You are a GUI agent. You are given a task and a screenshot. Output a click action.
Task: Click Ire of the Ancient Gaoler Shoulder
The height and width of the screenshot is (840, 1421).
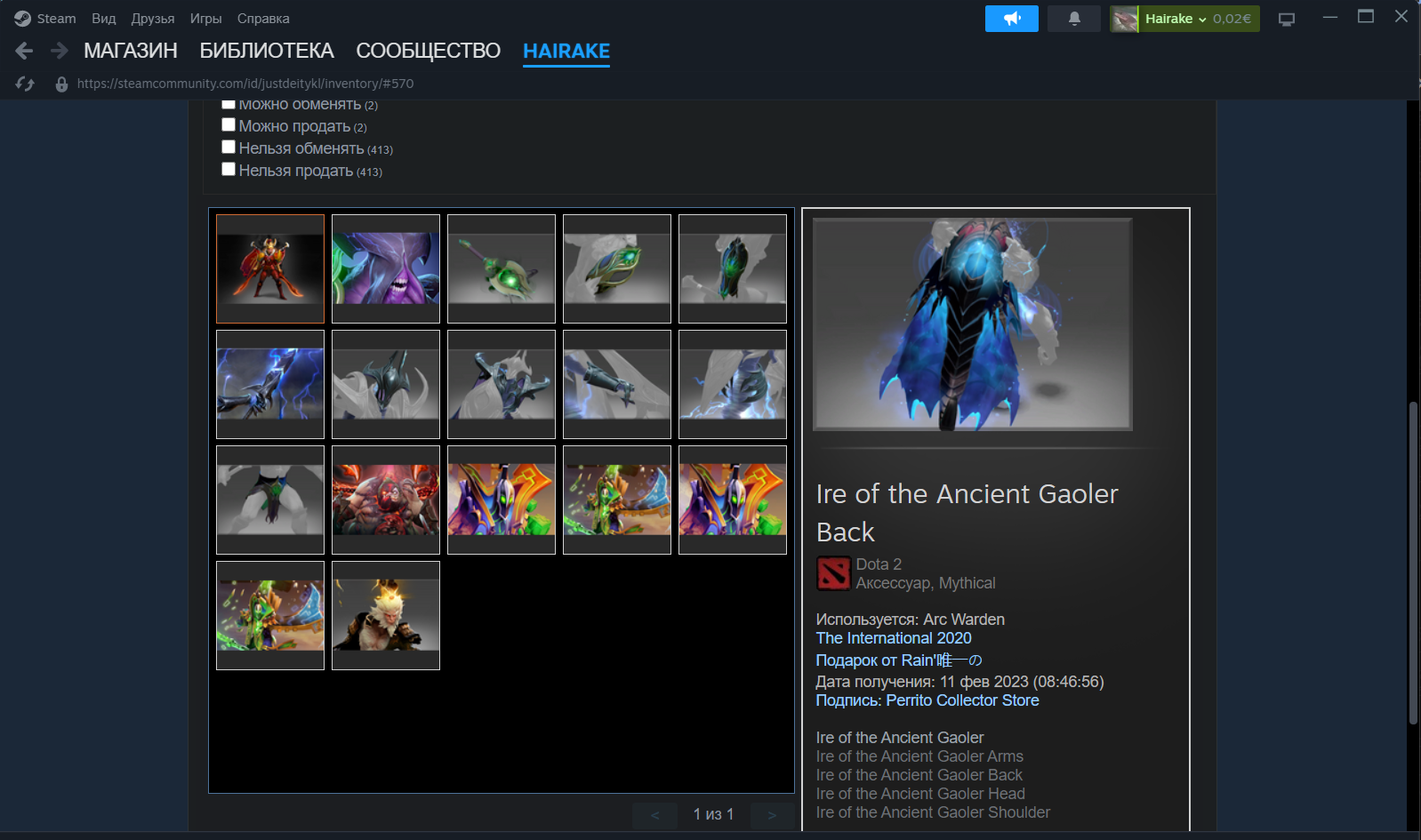(933, 812)
